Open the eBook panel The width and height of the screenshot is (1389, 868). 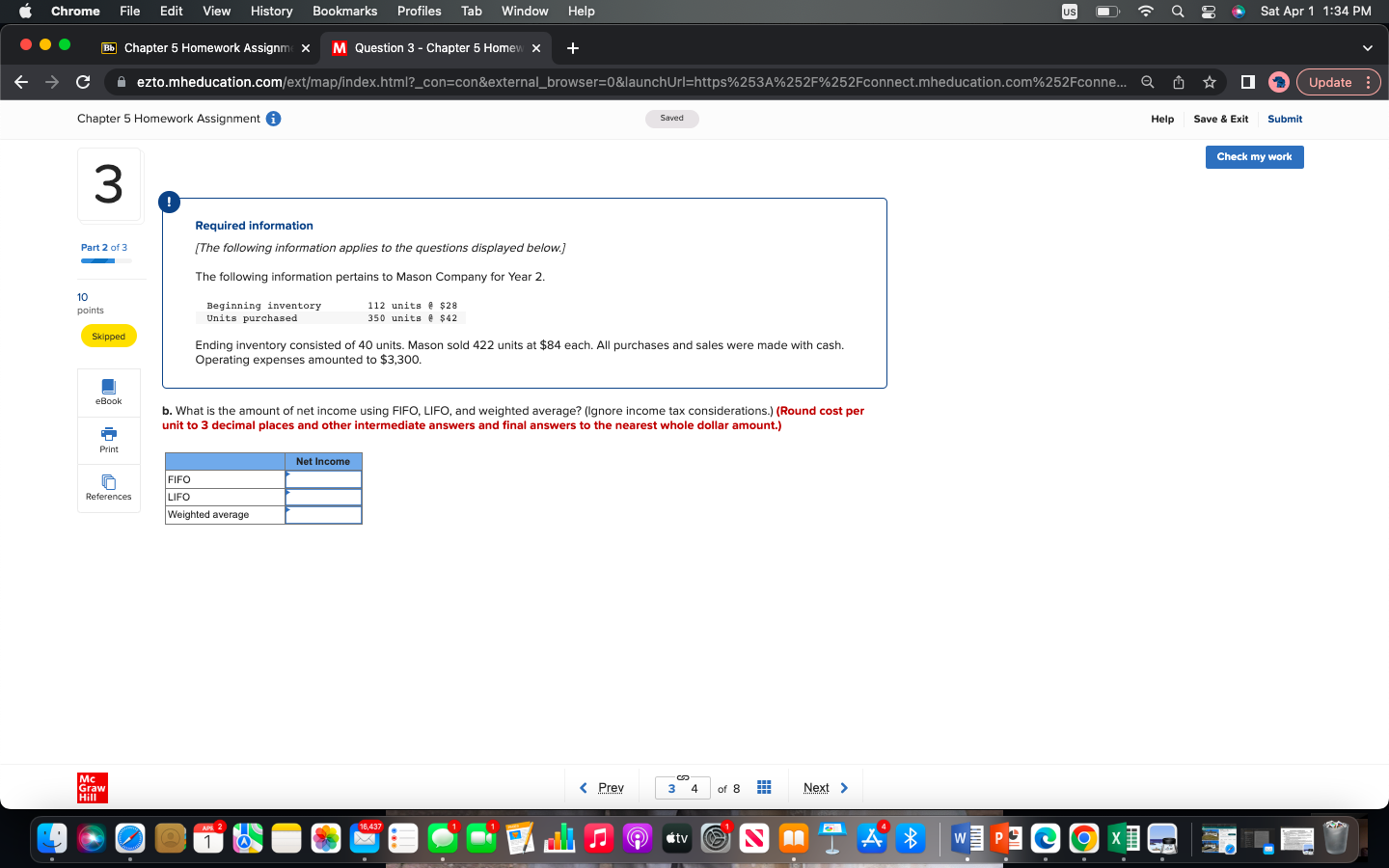(108, 393)
